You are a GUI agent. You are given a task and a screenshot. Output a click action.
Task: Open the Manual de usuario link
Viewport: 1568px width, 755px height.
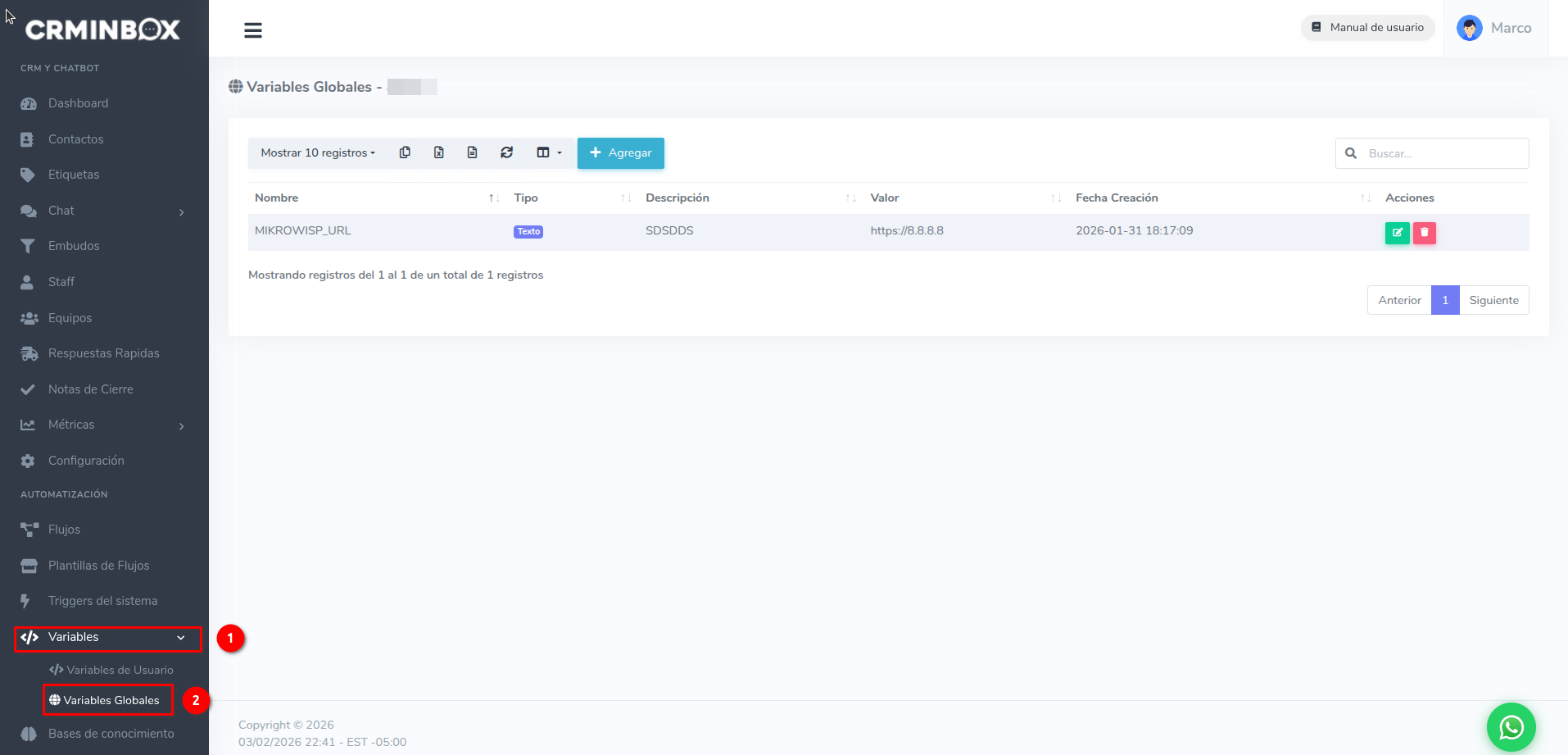tap(1367, 28)
